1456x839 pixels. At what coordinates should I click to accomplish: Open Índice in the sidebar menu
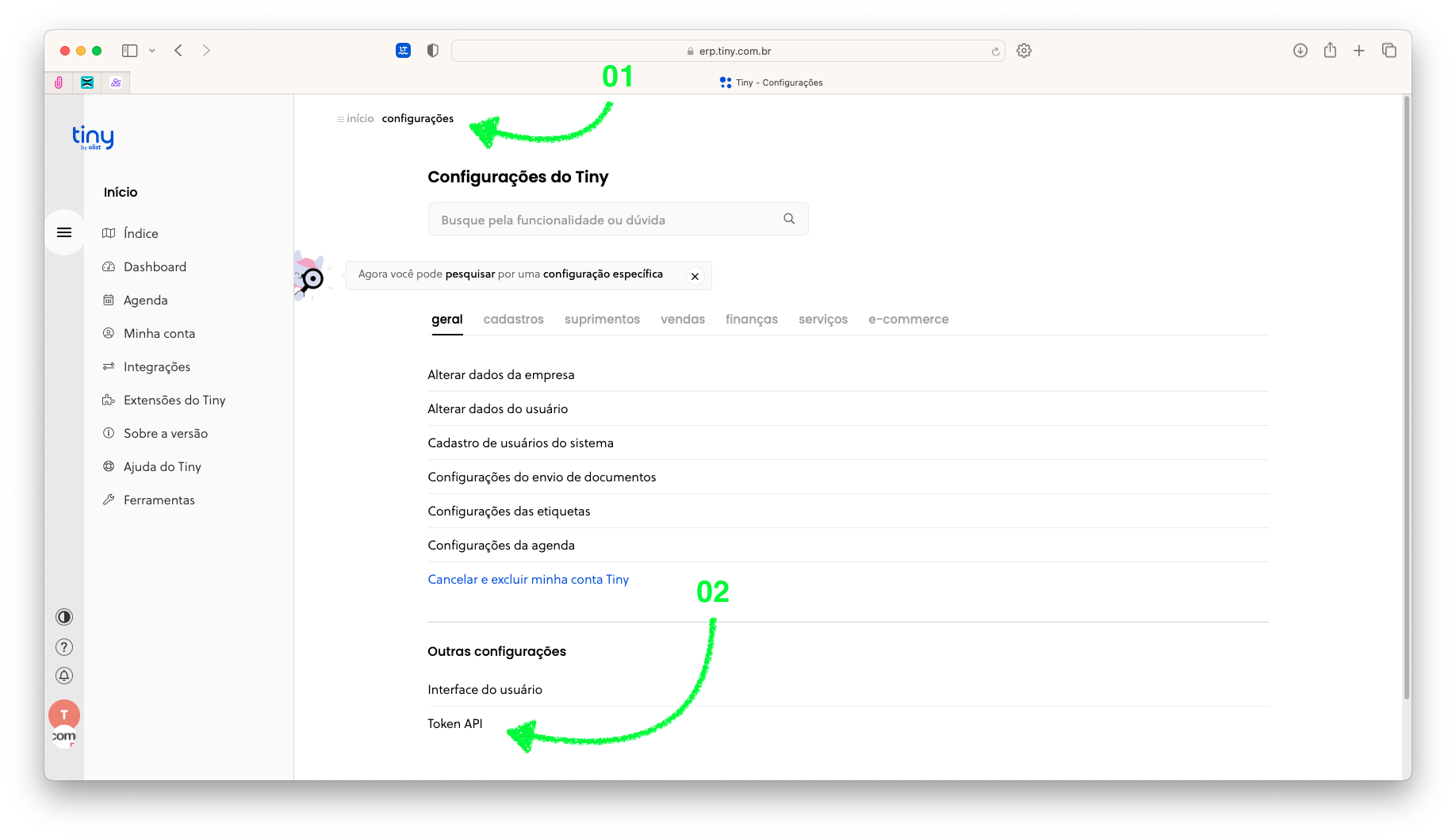pos(140,233)
